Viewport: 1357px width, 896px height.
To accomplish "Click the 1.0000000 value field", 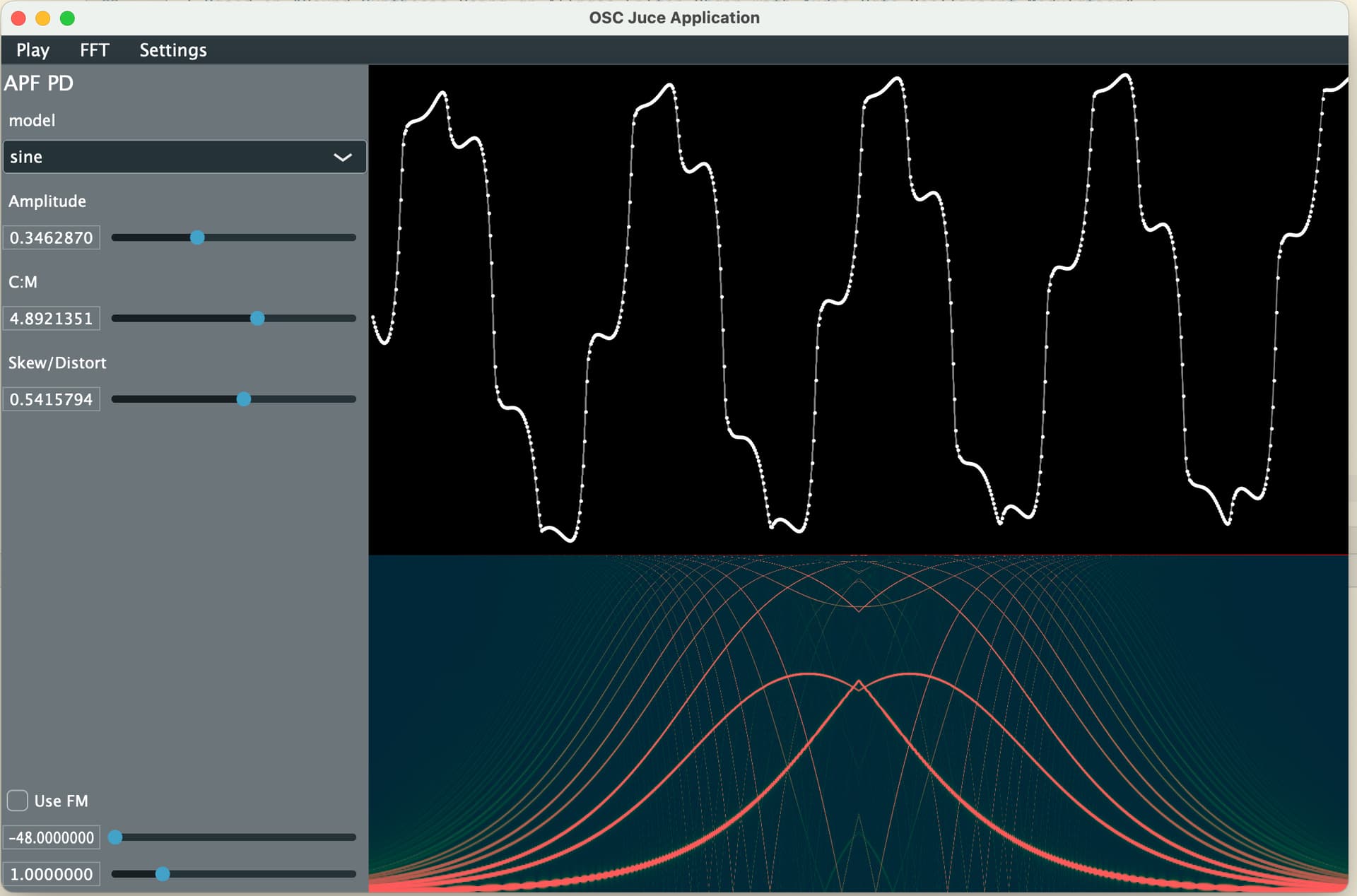I will [52, 874].
